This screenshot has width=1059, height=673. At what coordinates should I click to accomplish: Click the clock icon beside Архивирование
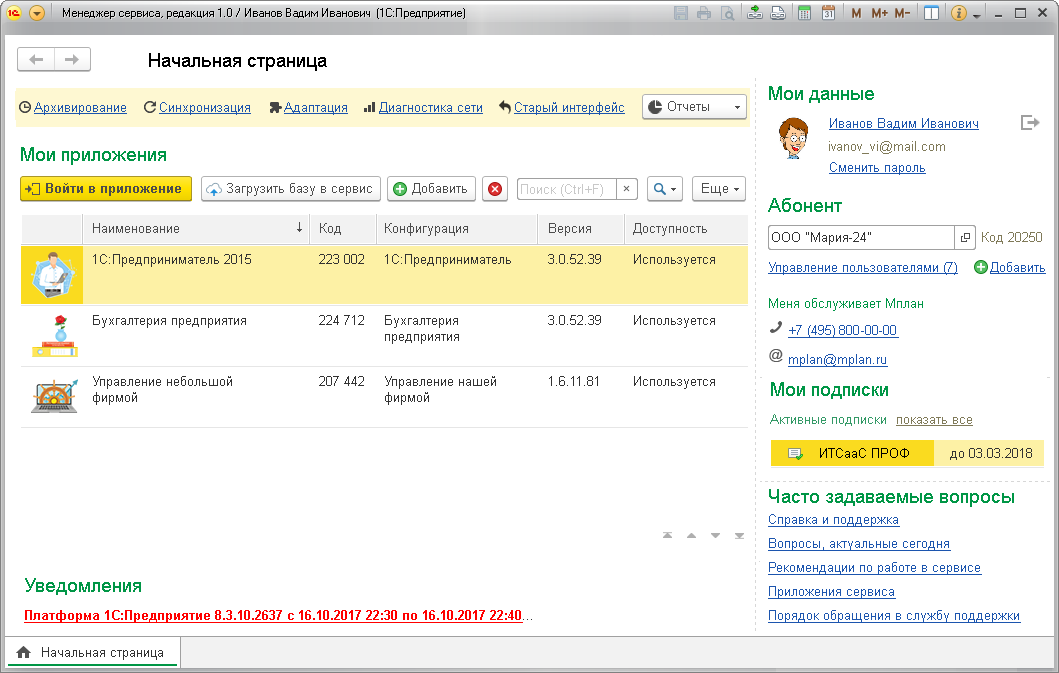coord(25,107)
